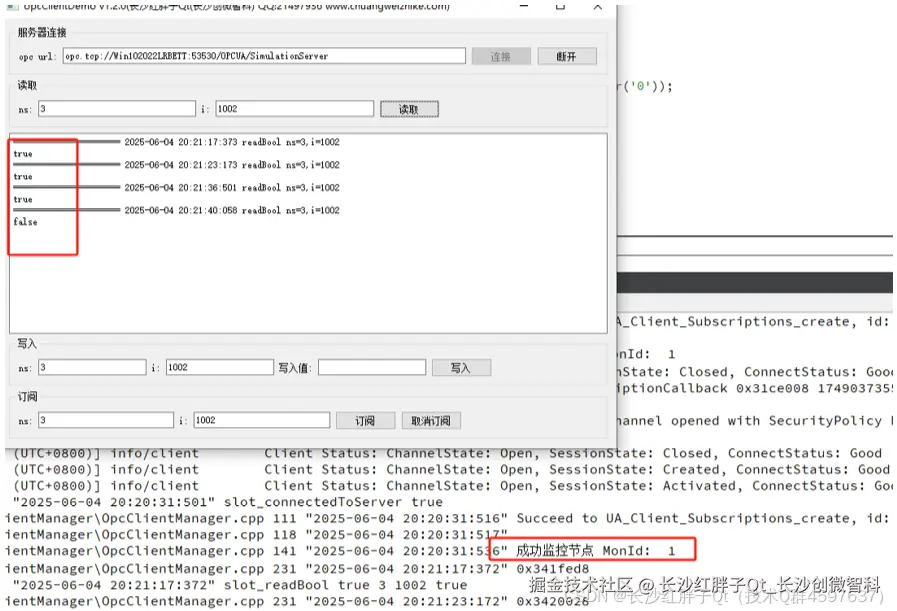897x611 pixels.
Task: Focus the i field in 读取 section
Action: click(295, 109)
